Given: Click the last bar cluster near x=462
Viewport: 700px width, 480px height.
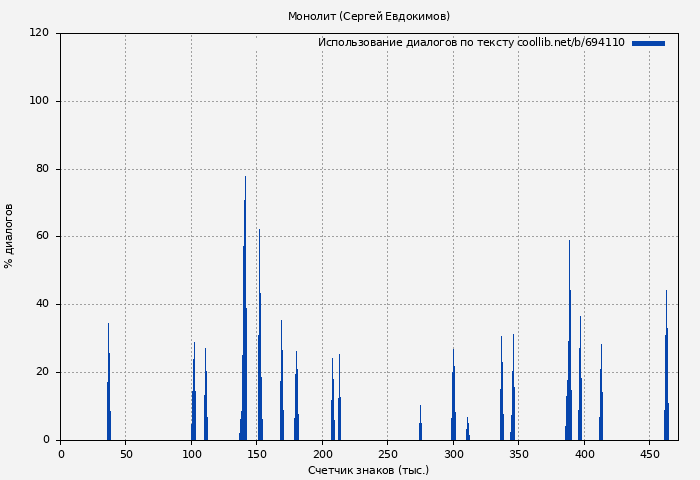Looking at the screenshot, I should click(x=666, y=390).
